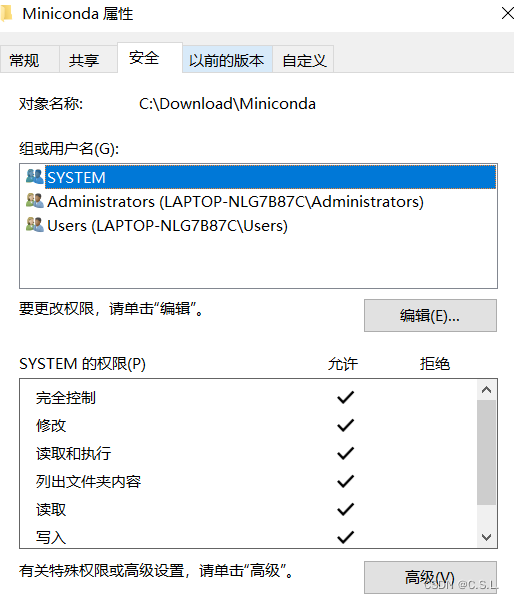Click the 拒绝 column header
514x599 pixels.
tap(435, 364)
